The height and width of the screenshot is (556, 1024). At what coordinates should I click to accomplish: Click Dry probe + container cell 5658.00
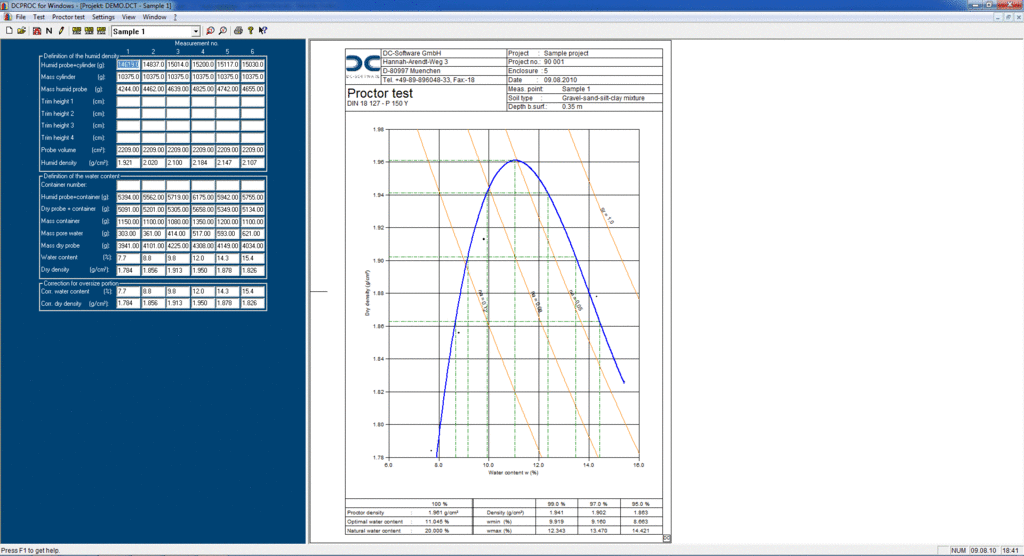click(202, 210)
